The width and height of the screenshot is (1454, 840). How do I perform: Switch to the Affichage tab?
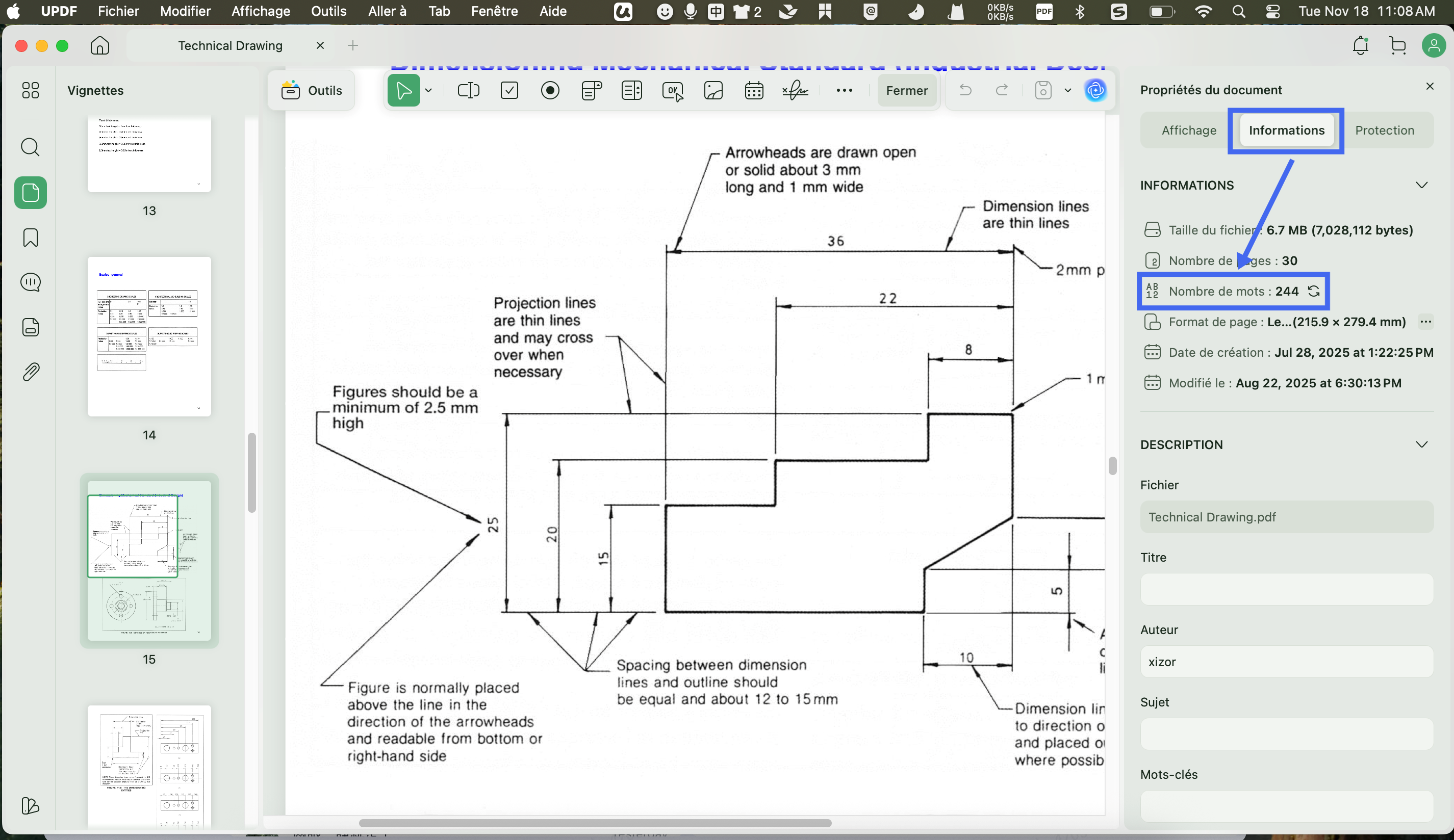coord(1189,130)
